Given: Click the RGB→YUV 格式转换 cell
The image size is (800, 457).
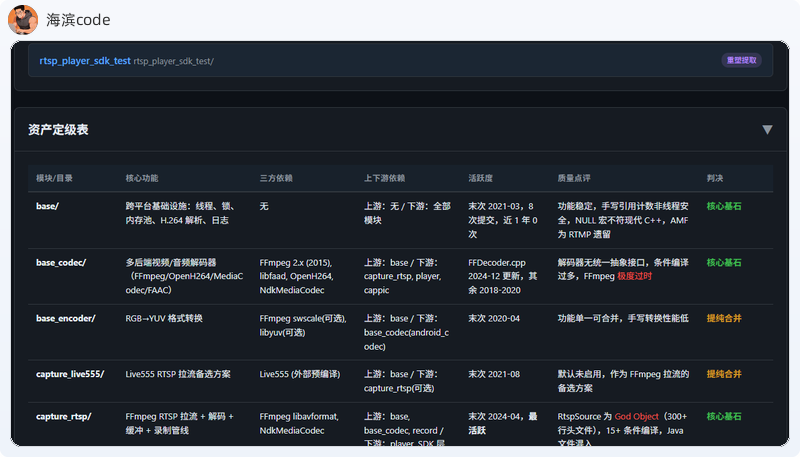Looking at the screenshot, I should tap(164, 318).
